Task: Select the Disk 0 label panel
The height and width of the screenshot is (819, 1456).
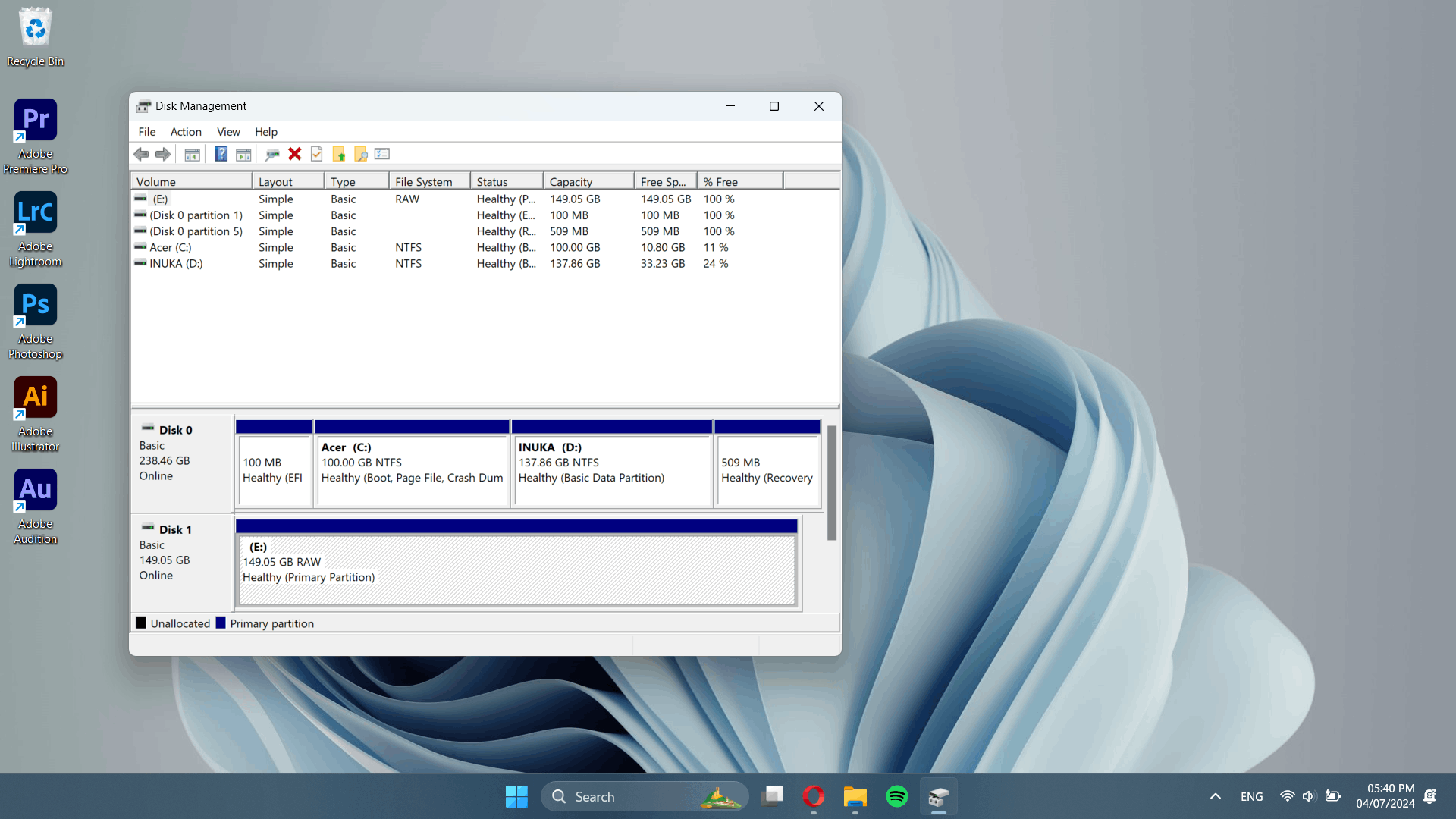Action: coord(182,463)
